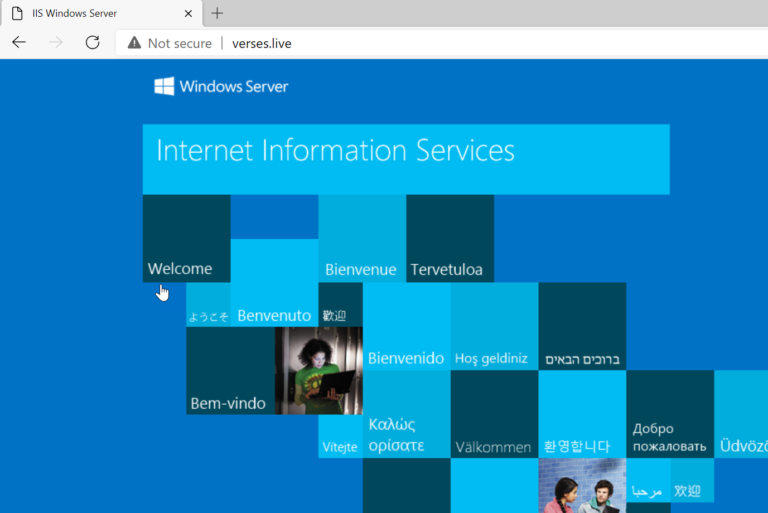Click the Bem-vindo tile
The image size is (768, 513).
[x=230, y=371]
